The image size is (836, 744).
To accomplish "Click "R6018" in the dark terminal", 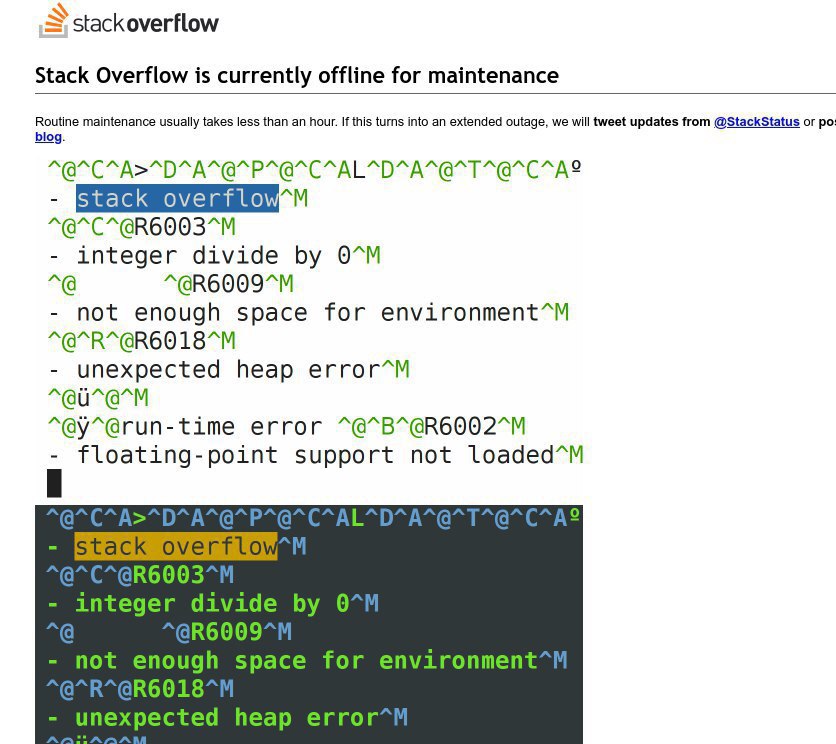I will (x=168, y=689).
